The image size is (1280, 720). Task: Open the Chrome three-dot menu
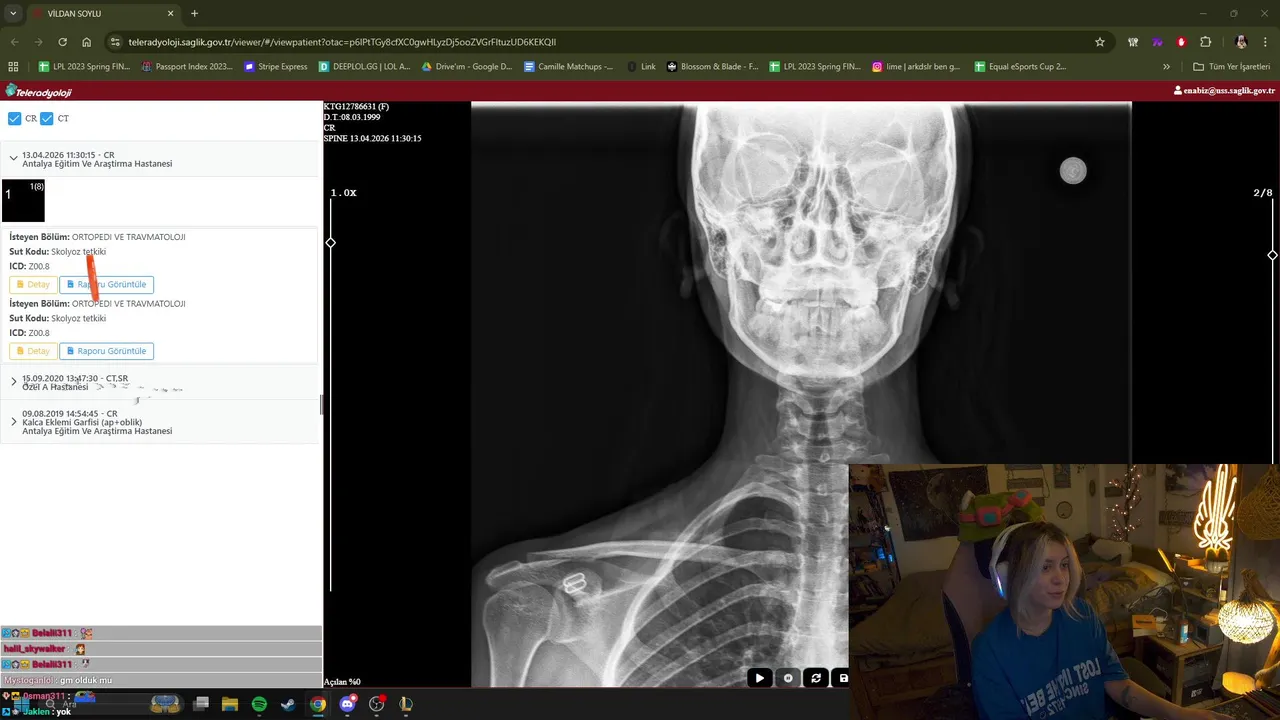point(1266,42)
